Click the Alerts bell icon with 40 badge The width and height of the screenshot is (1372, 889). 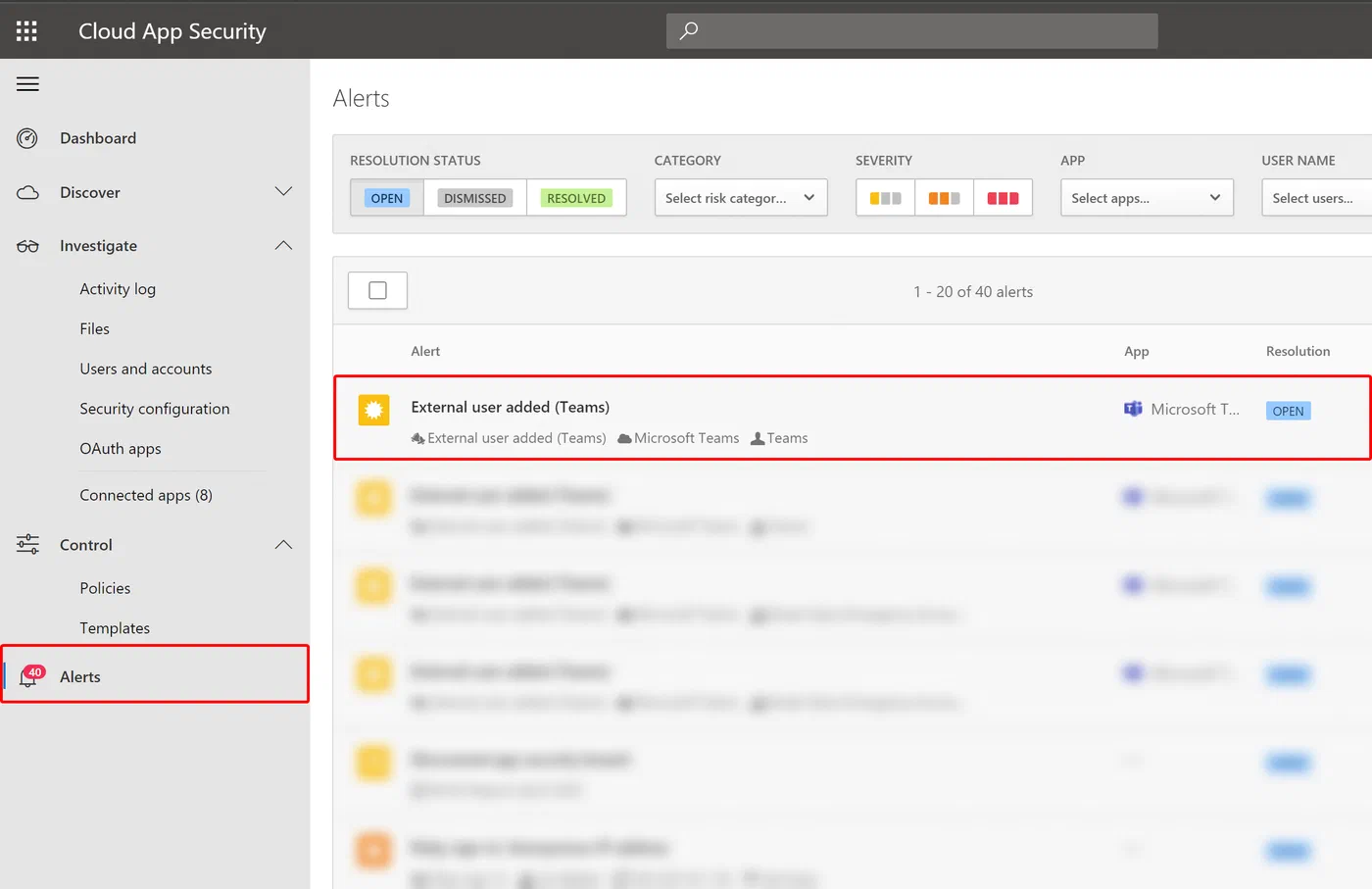tap(31, 676)
